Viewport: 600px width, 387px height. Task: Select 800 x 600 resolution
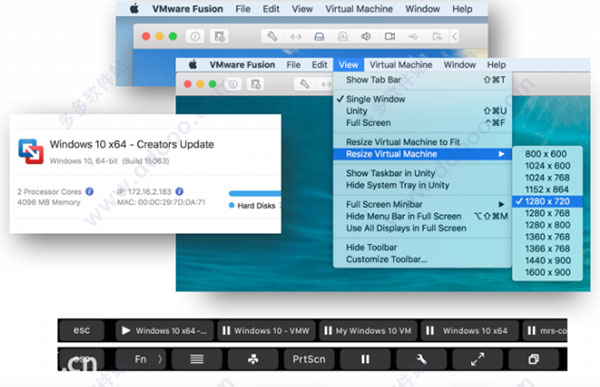547,154
